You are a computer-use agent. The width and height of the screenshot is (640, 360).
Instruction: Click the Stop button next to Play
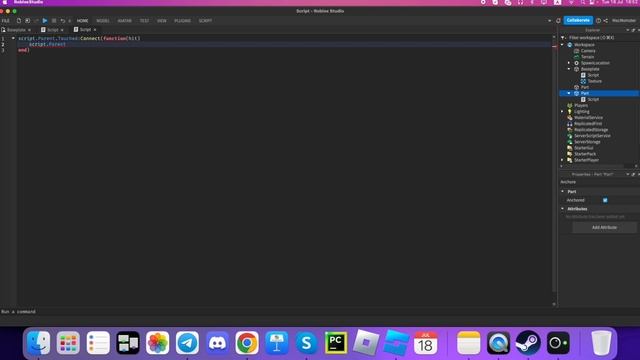click(x=54, y=20)
